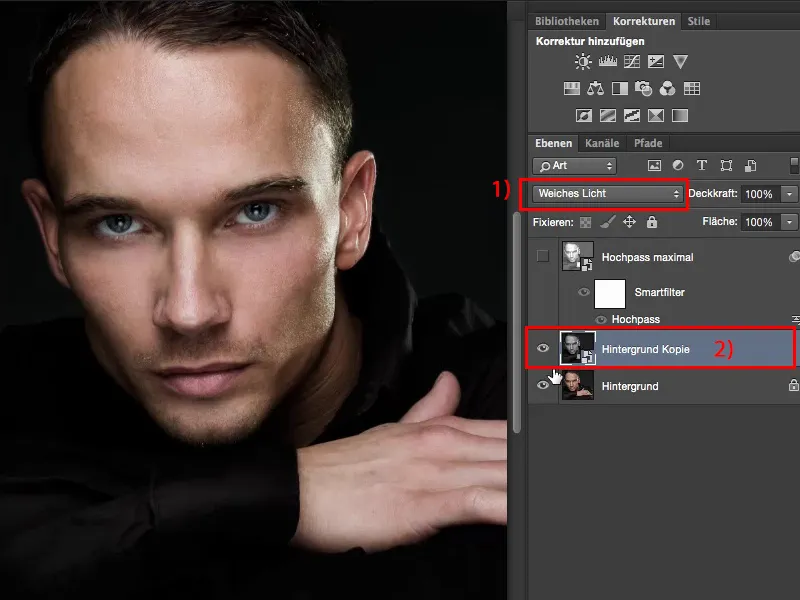The width and height of the screenshot is (800, 600).
Task: Click the canvas vertical scrollbar
Action: [517, 322]
